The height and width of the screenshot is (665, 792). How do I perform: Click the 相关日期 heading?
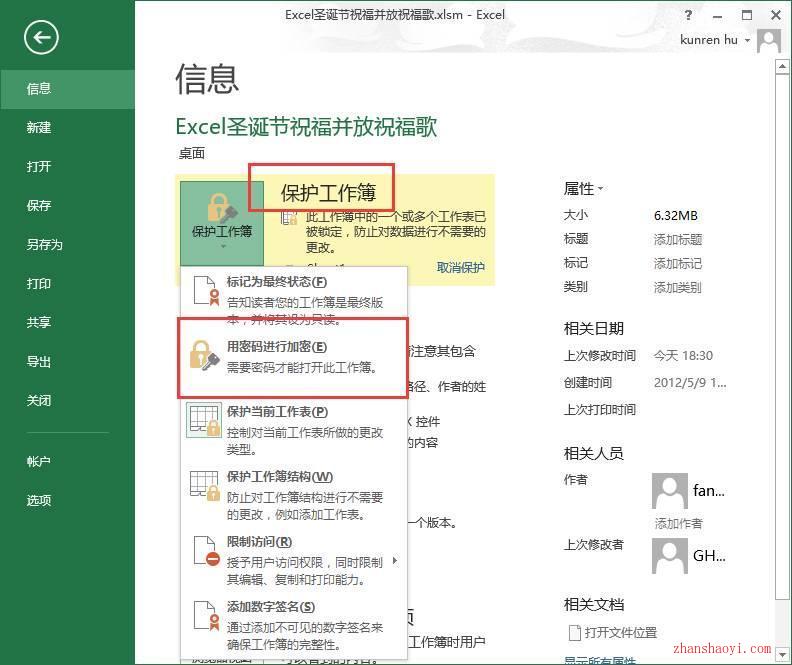click(x=593, y=329)
